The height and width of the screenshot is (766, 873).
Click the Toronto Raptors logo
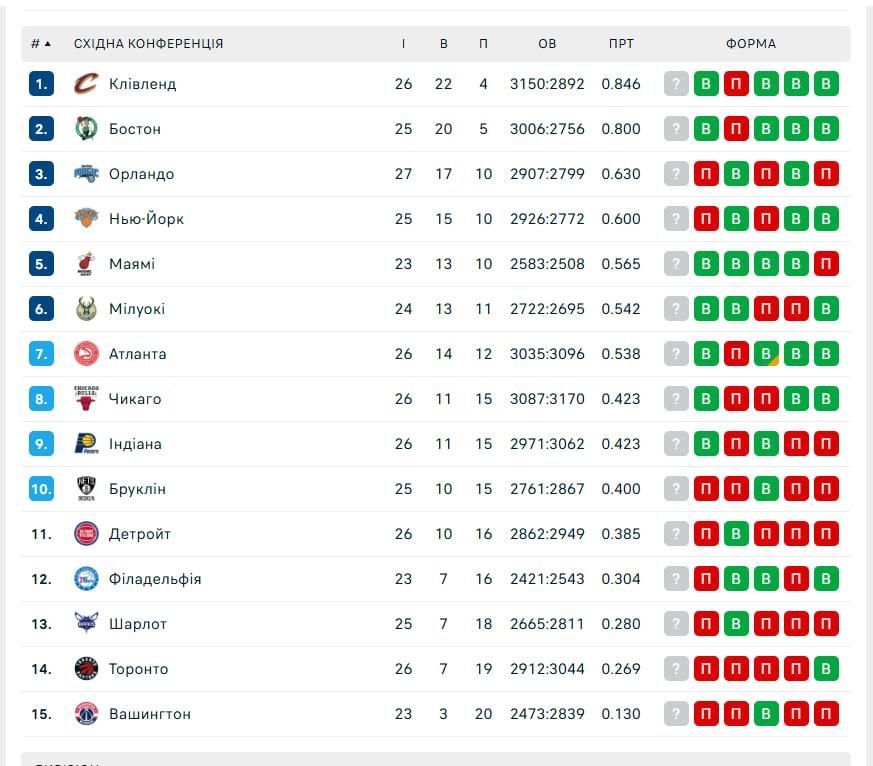86,669
